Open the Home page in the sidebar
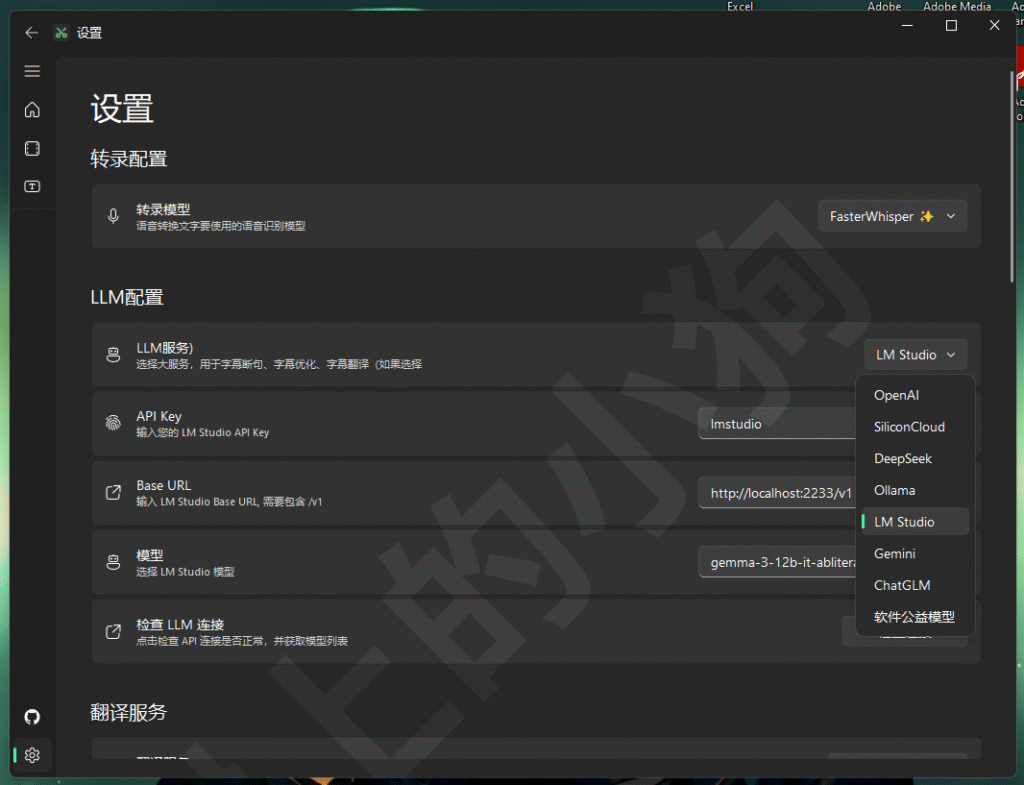 [x=32, y=110]
